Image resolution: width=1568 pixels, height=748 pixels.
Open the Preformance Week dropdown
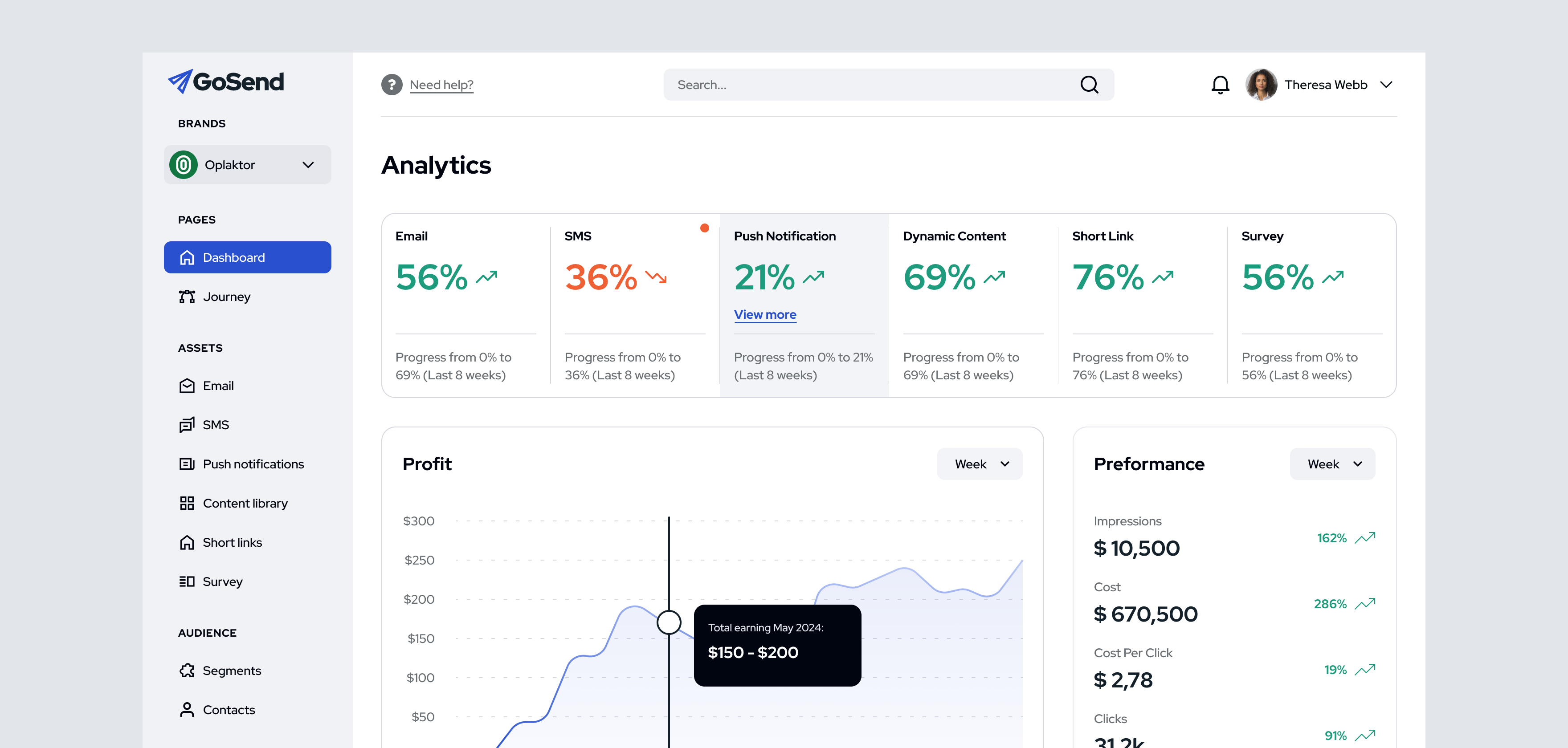pos(1332,464)
